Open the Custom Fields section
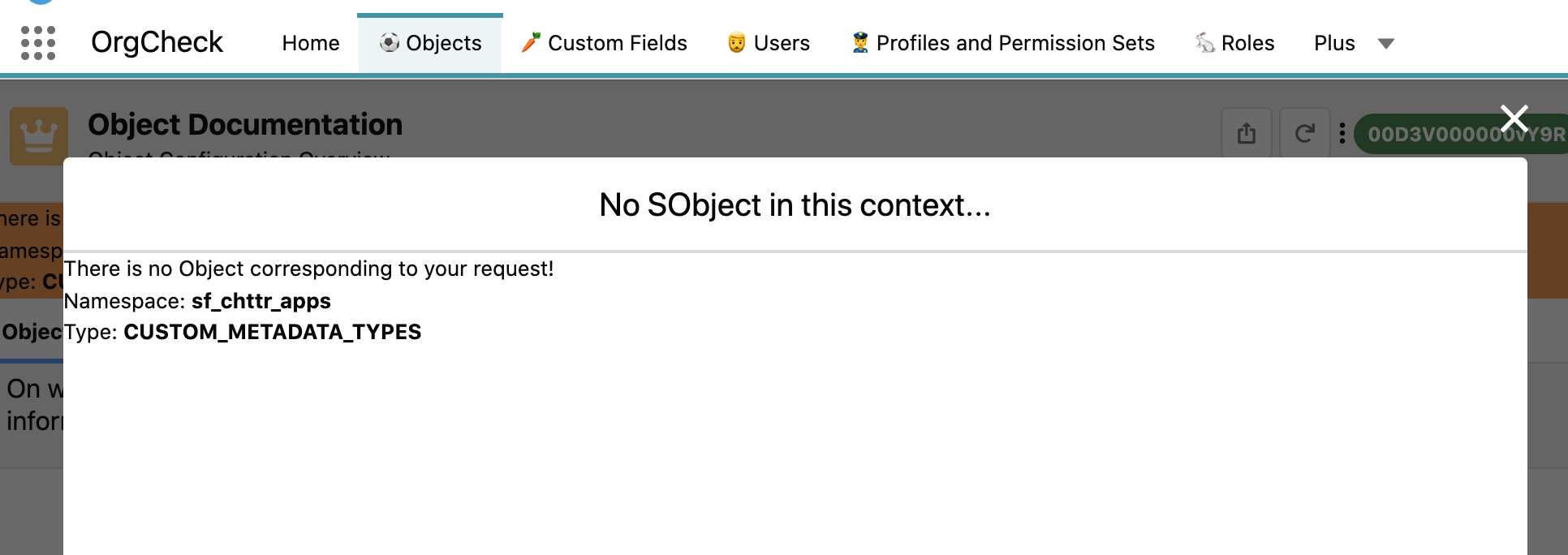 point(617,43)
